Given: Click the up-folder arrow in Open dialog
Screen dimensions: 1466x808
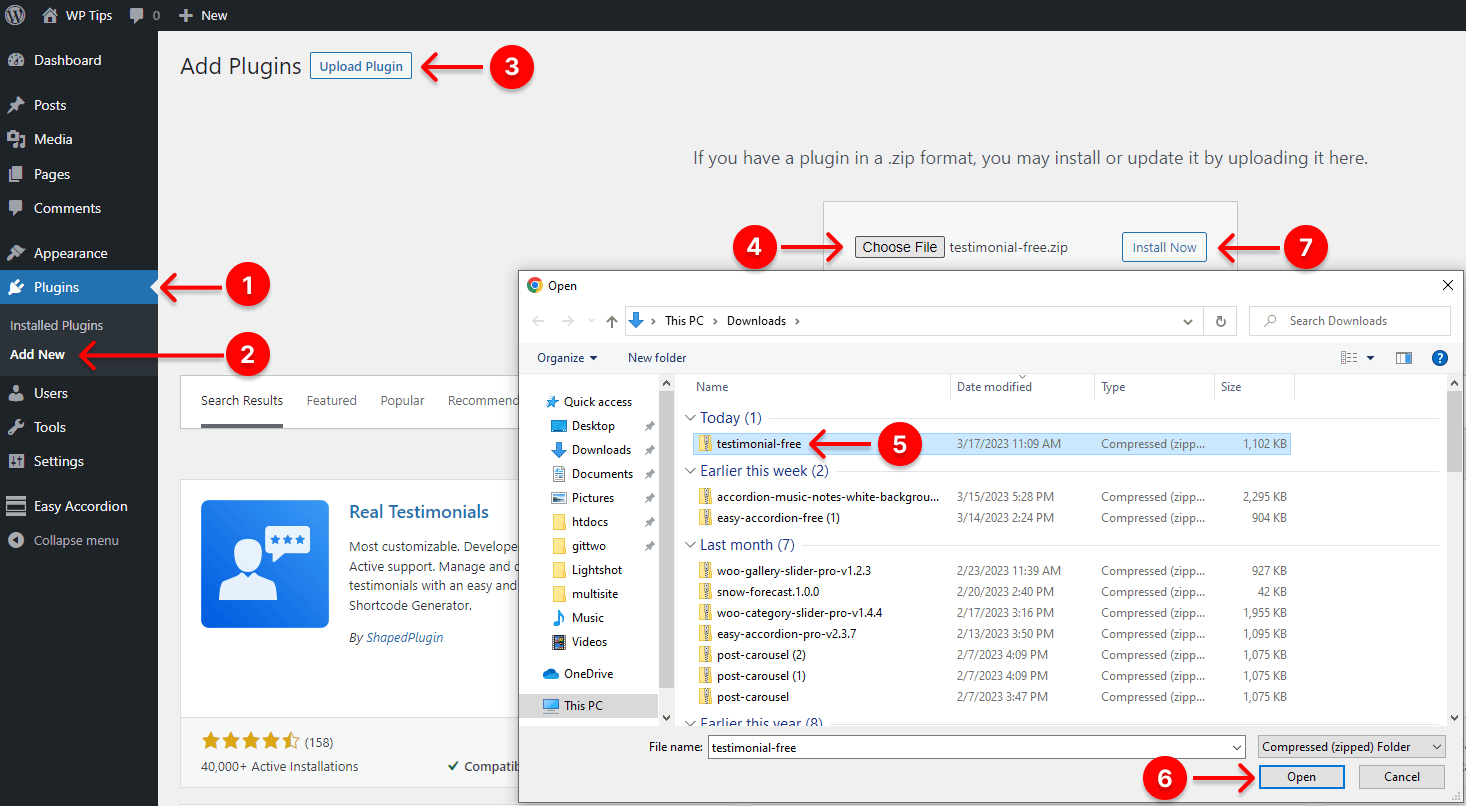Looking at the screenshot, I should [x=612, y=321].
